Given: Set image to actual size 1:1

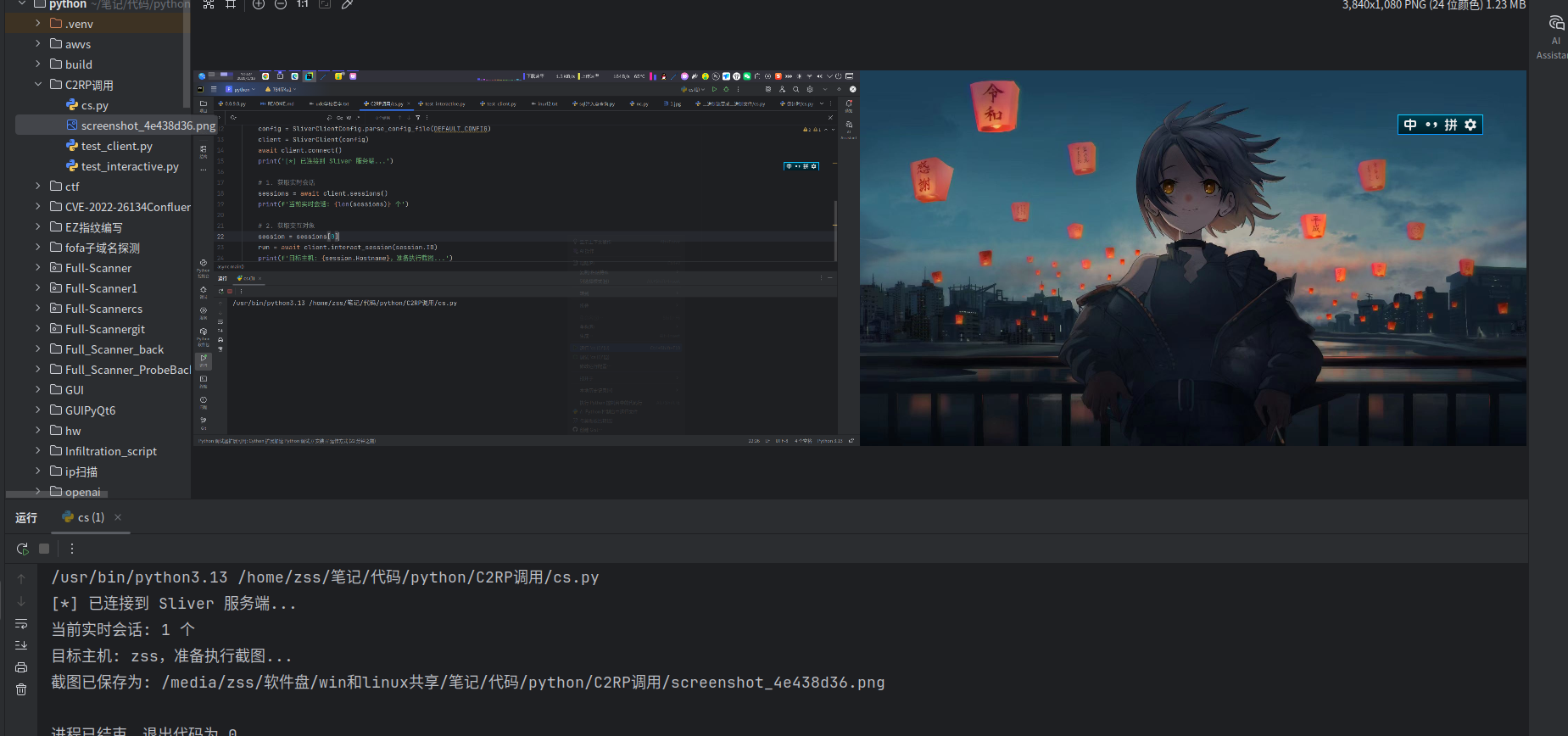Looking at the screenshot, I should [x=302, y=4].
